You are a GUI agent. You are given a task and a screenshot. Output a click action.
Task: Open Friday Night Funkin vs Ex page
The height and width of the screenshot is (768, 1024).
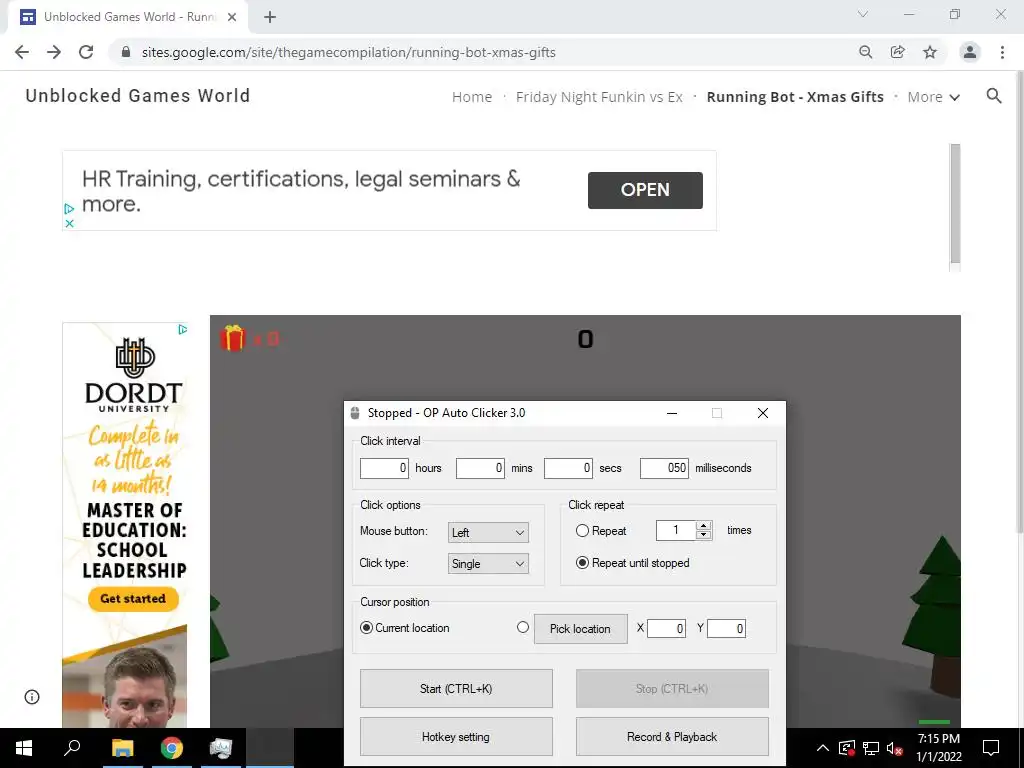599,97
